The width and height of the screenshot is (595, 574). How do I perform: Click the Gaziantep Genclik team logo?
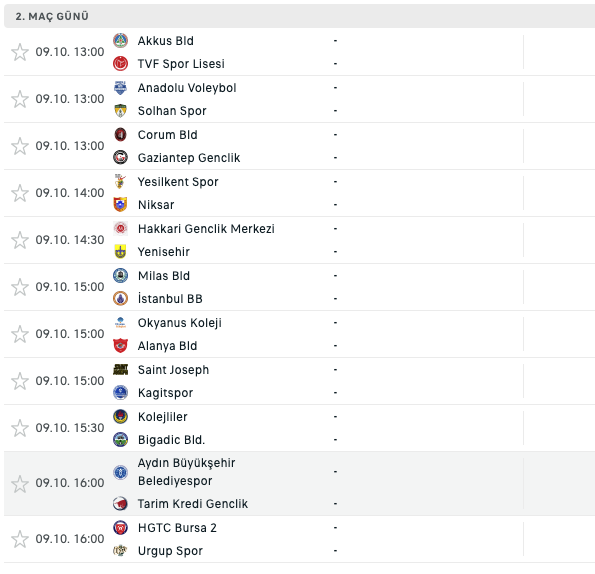coord(120,157)
